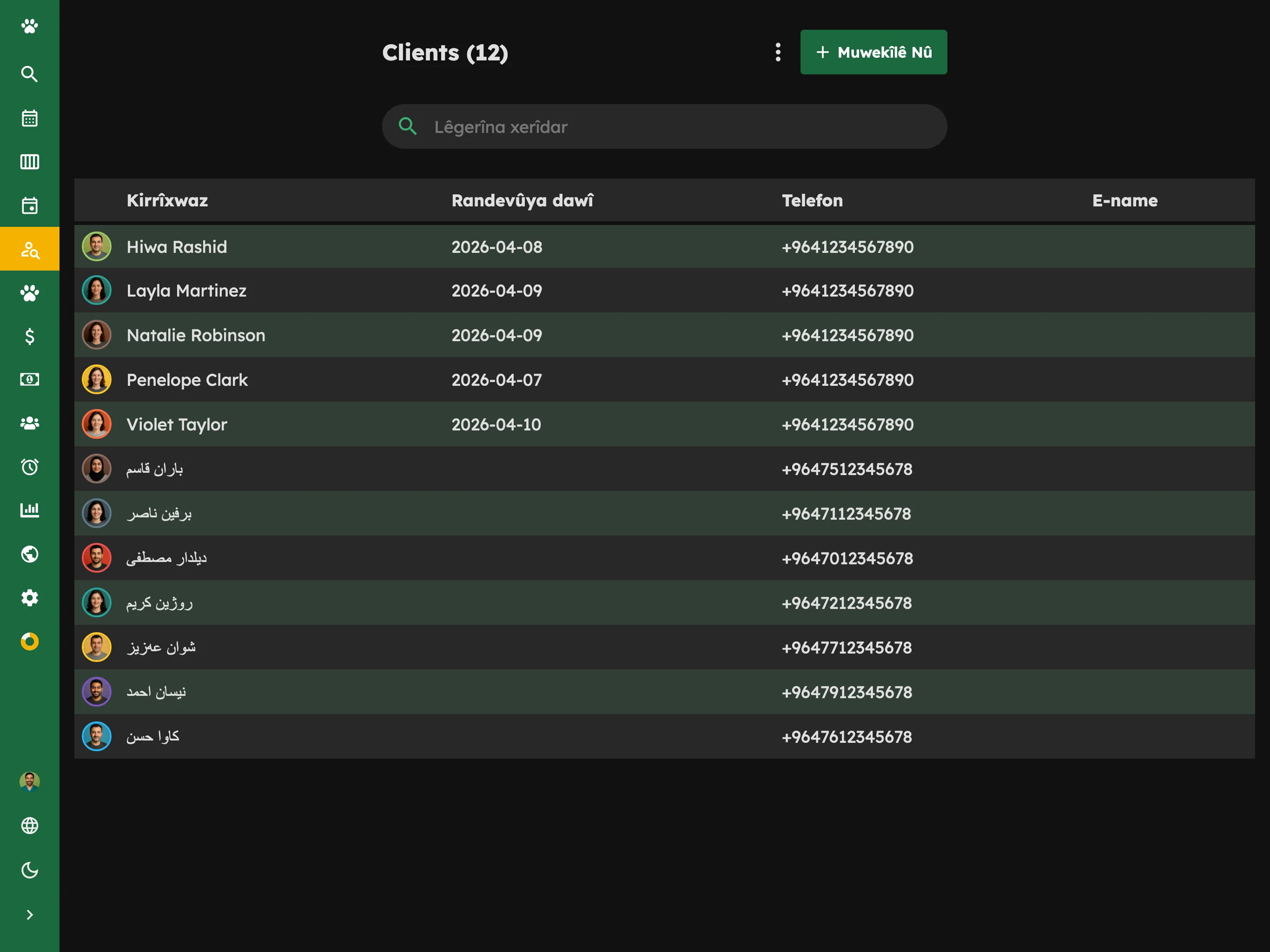Open the bar chart reports icon
Screen dimensions: 1270x952
tap(29, 510)
